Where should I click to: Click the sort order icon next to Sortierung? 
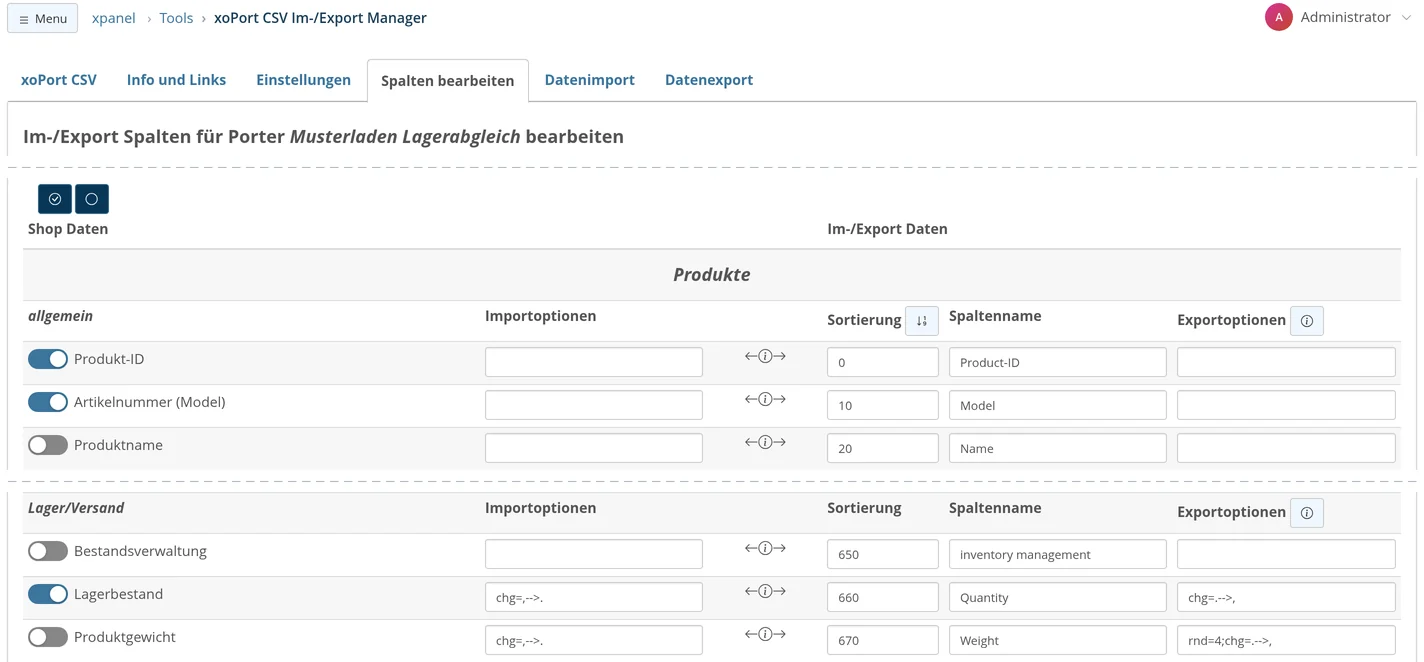tap(922, 321)
